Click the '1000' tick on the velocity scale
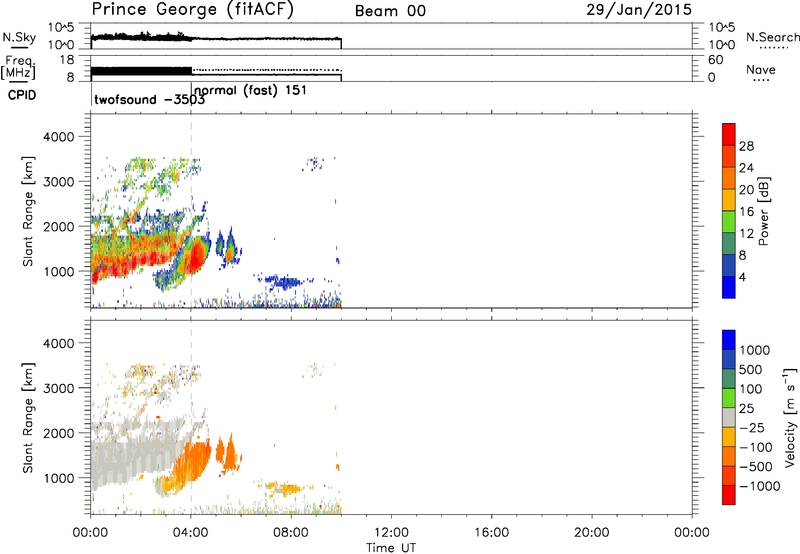 click(754, 350)
